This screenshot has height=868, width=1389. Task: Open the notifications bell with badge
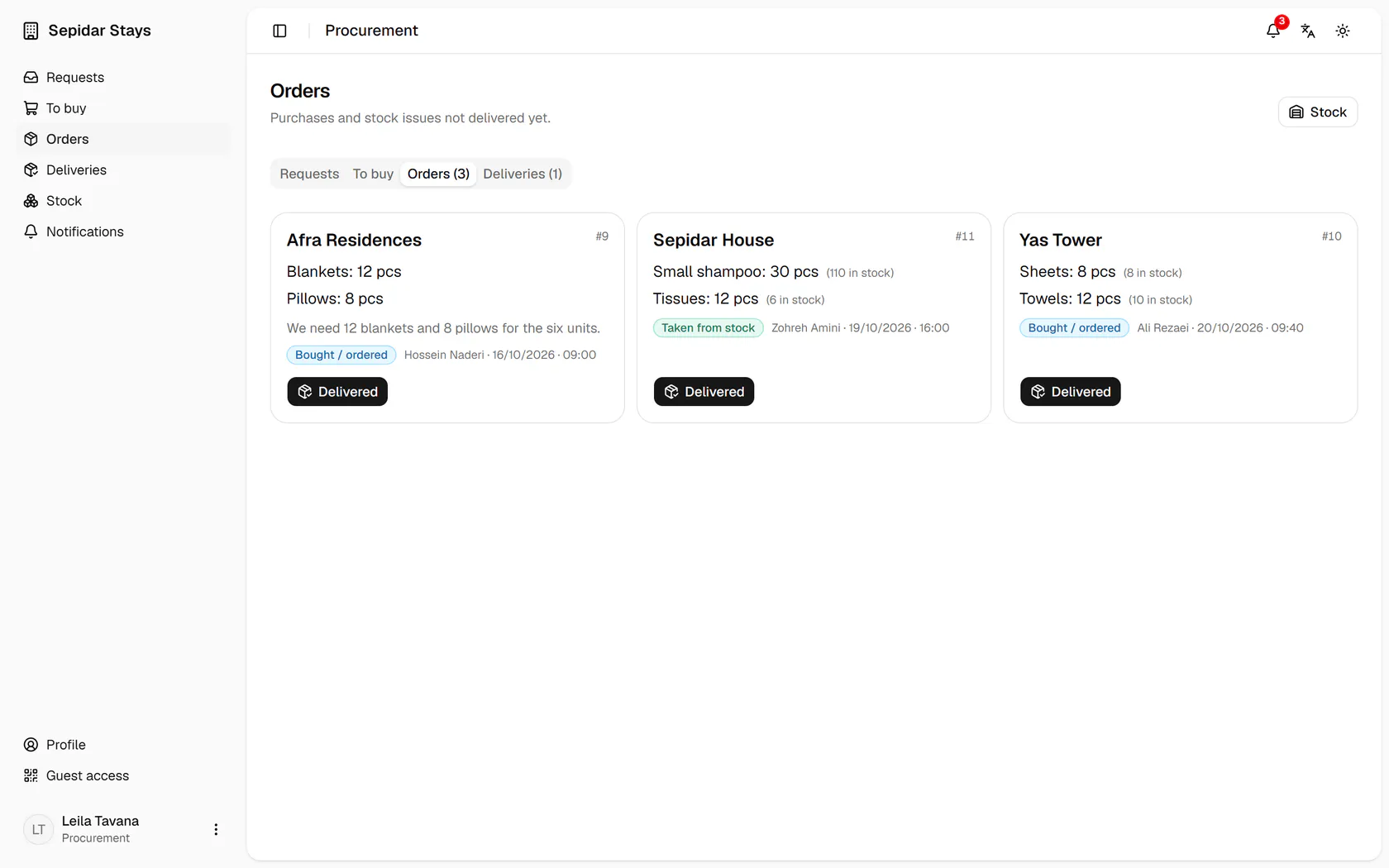point(1273,31)
